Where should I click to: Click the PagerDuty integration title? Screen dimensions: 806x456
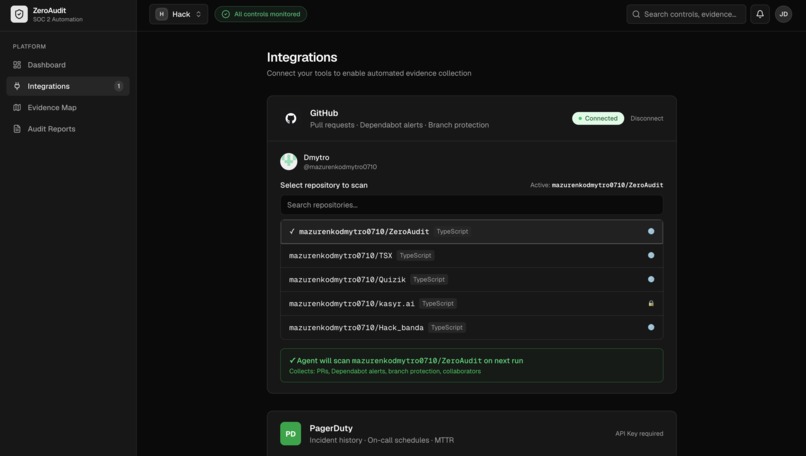(x=331, y=428)
